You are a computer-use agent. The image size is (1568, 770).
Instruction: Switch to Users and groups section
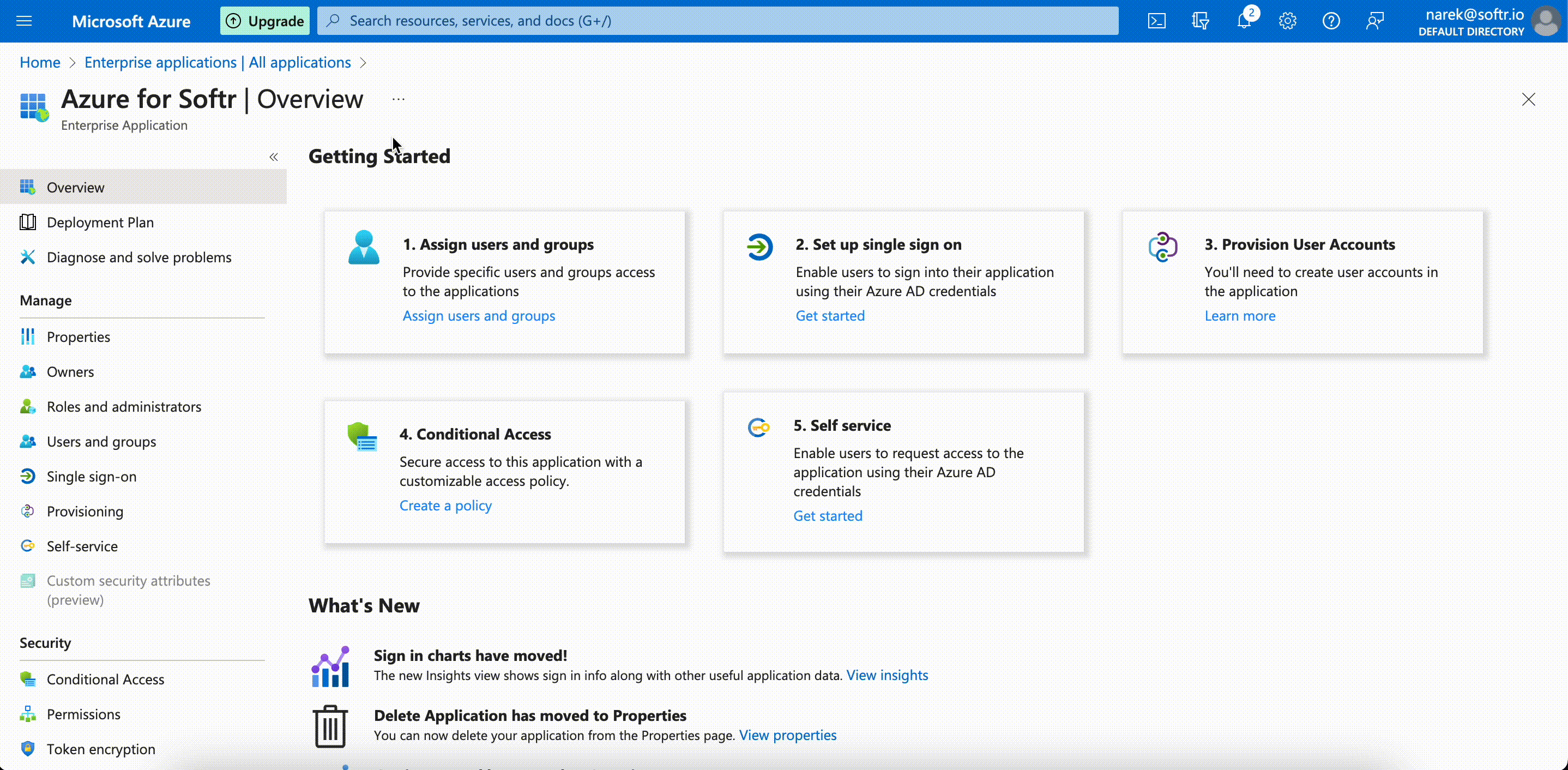[x=101, y=441]
